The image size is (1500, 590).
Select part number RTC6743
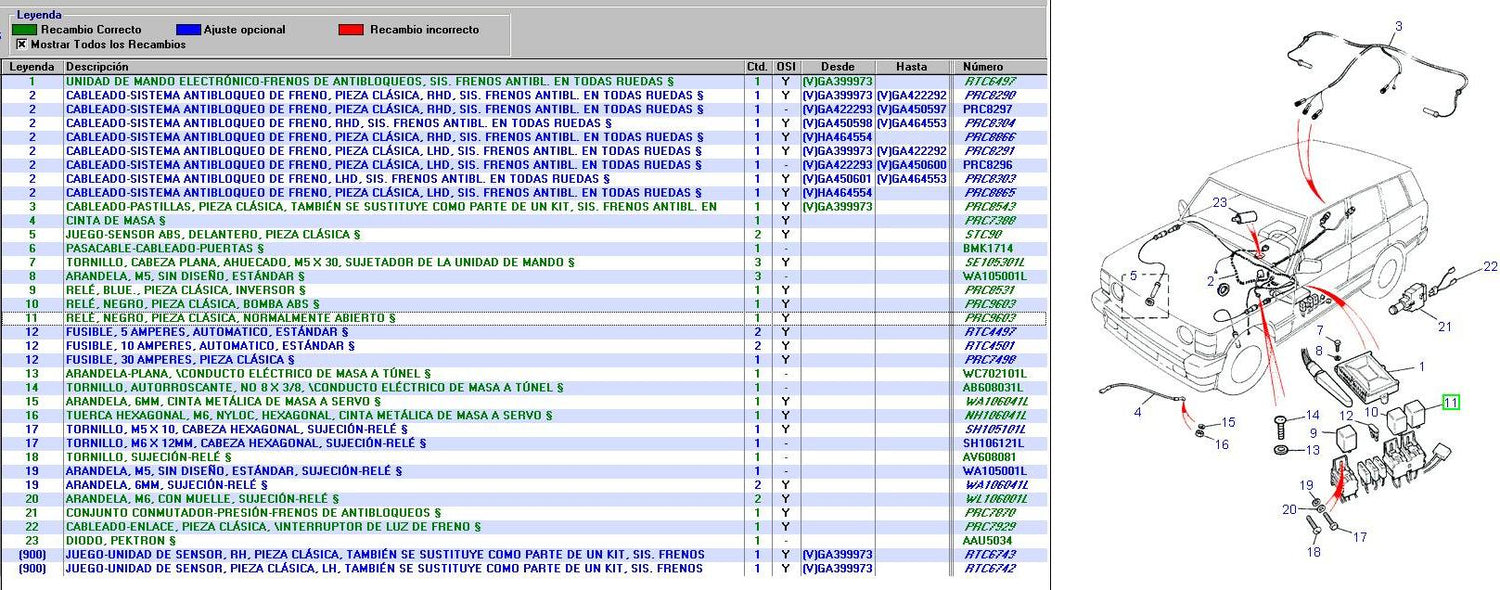(989, 554)
